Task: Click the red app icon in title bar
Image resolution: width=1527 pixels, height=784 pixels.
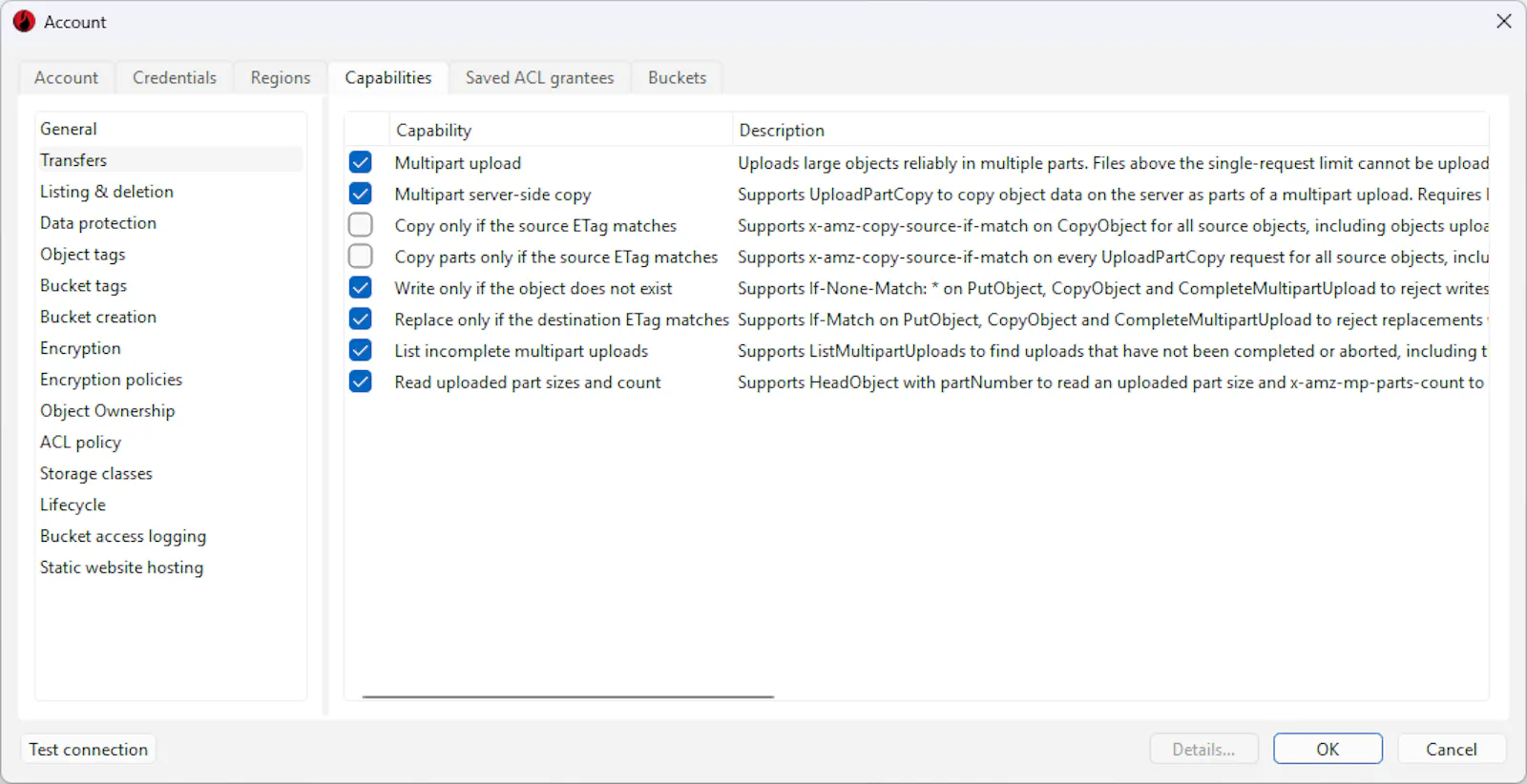Action: point(24,22)
